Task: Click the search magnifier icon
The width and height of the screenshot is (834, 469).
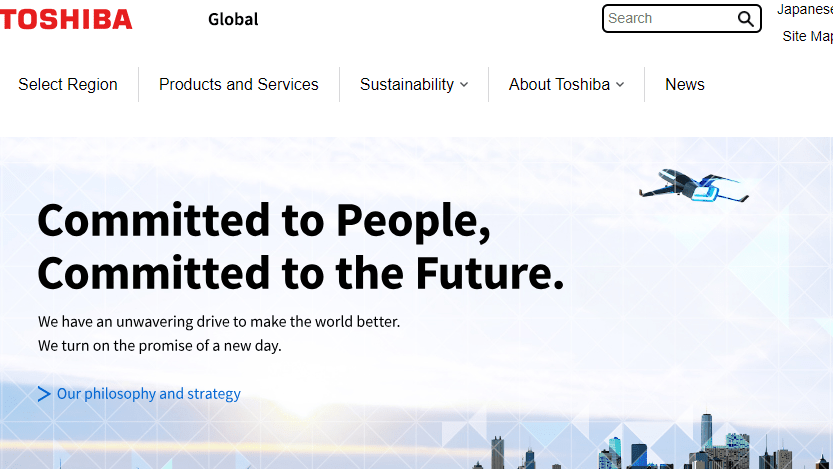Action: [746, 19]
